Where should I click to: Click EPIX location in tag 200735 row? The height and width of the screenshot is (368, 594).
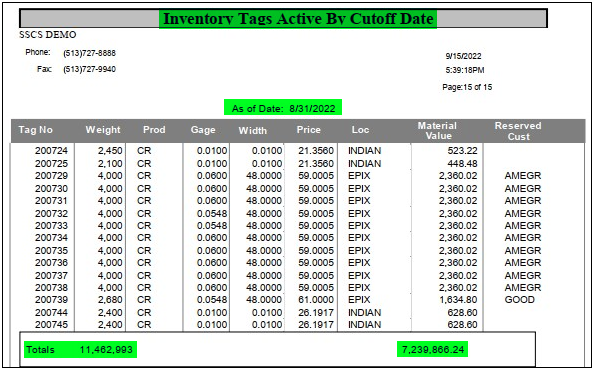[x=359, y=251]
